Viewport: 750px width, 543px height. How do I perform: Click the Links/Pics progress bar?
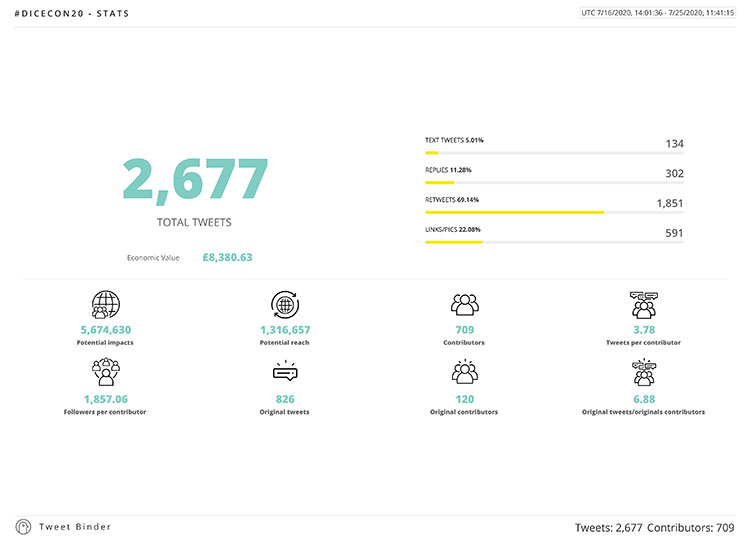554,242
